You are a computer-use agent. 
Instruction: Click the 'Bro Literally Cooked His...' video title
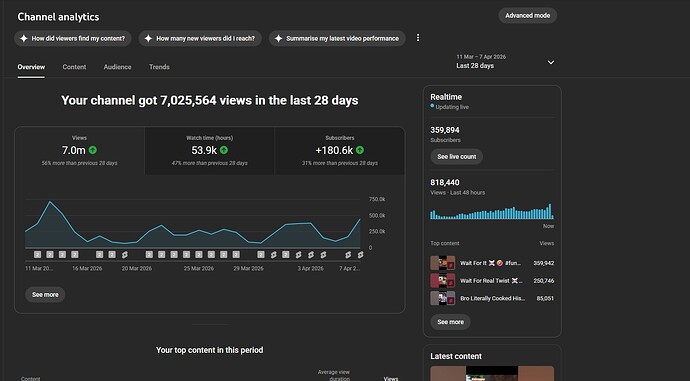tap(492, 298)
